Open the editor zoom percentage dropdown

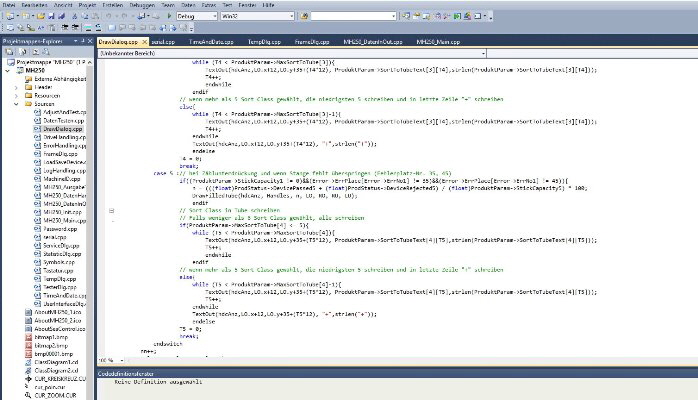(122, 360)
